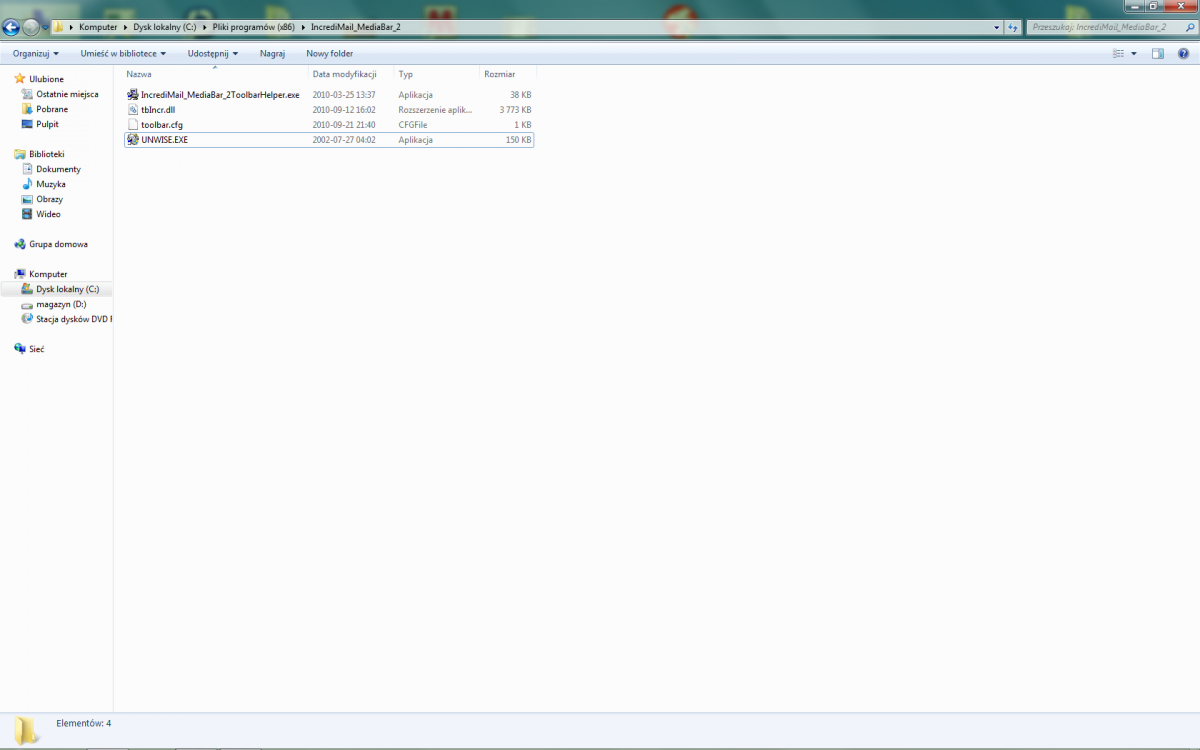Select Dysk lokalny (C:) in the sidebar
This screenshot has width=1200, height=750.
coord(67,289)
